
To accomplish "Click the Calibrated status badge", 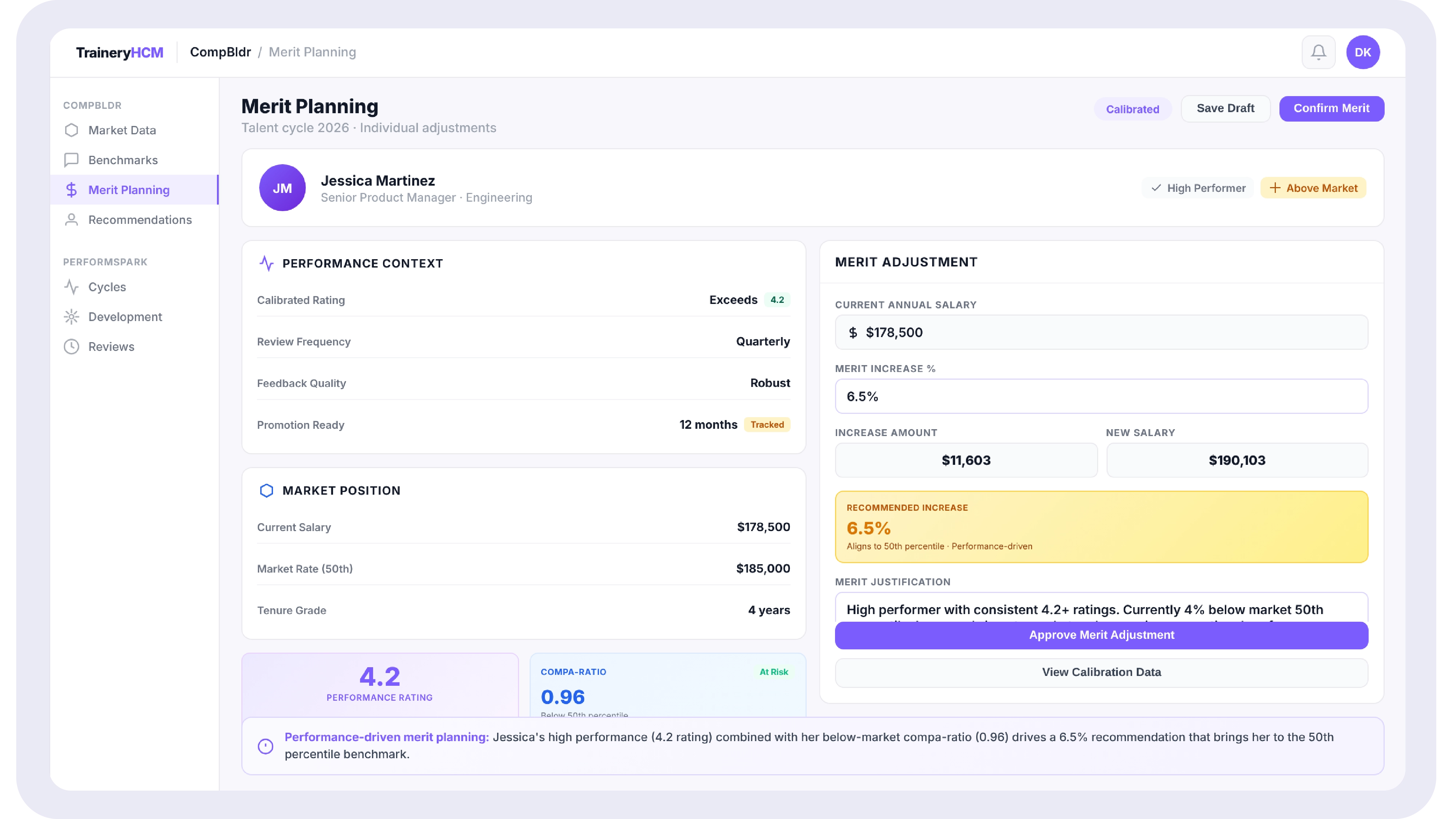I will [x=1132, y=109].
